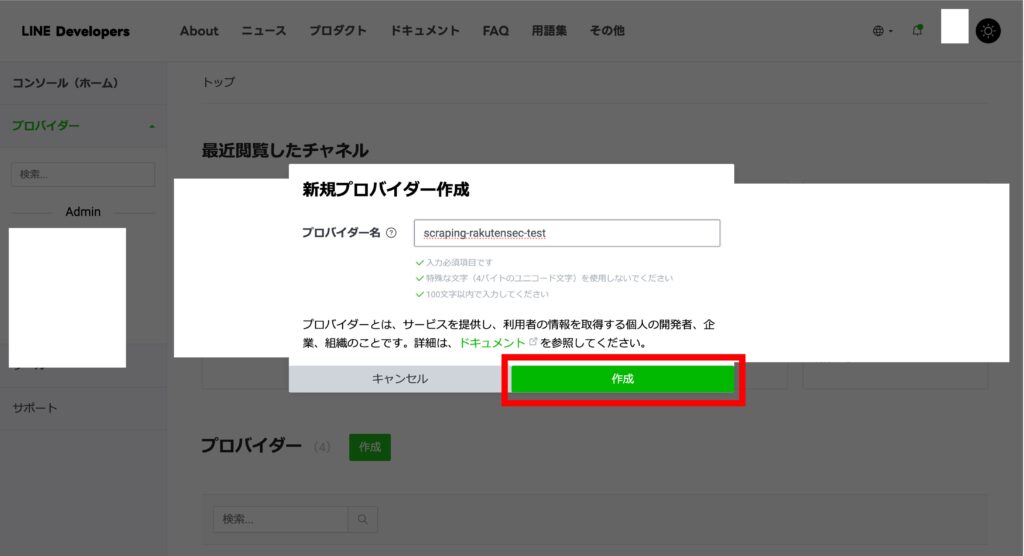Open the notifications bell icon

[x=918, y=30]
